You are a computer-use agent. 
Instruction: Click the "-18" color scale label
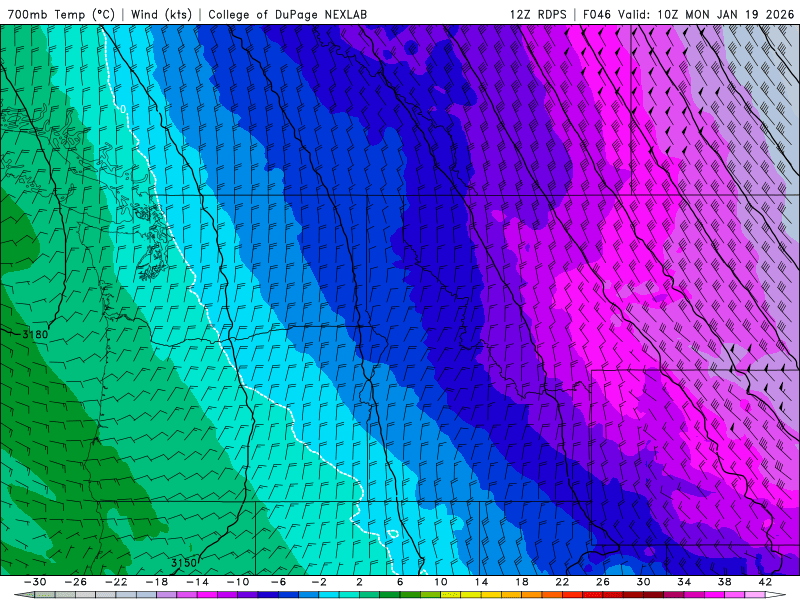(157, 582)
